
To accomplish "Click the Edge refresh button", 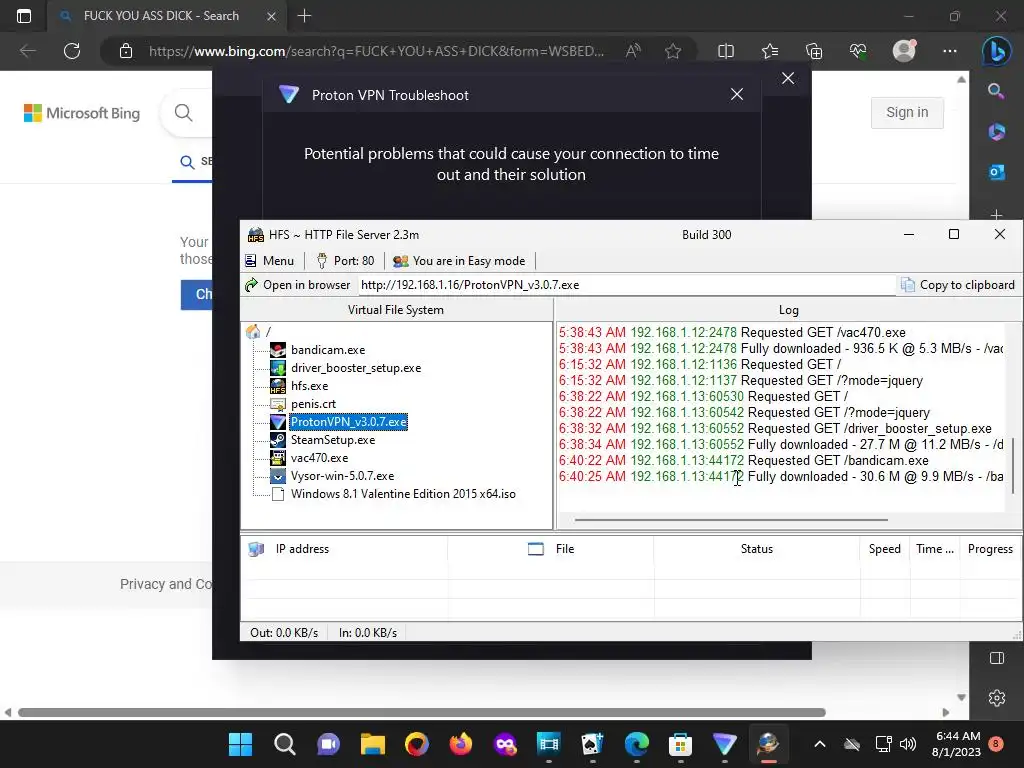I will coord(72,51).
